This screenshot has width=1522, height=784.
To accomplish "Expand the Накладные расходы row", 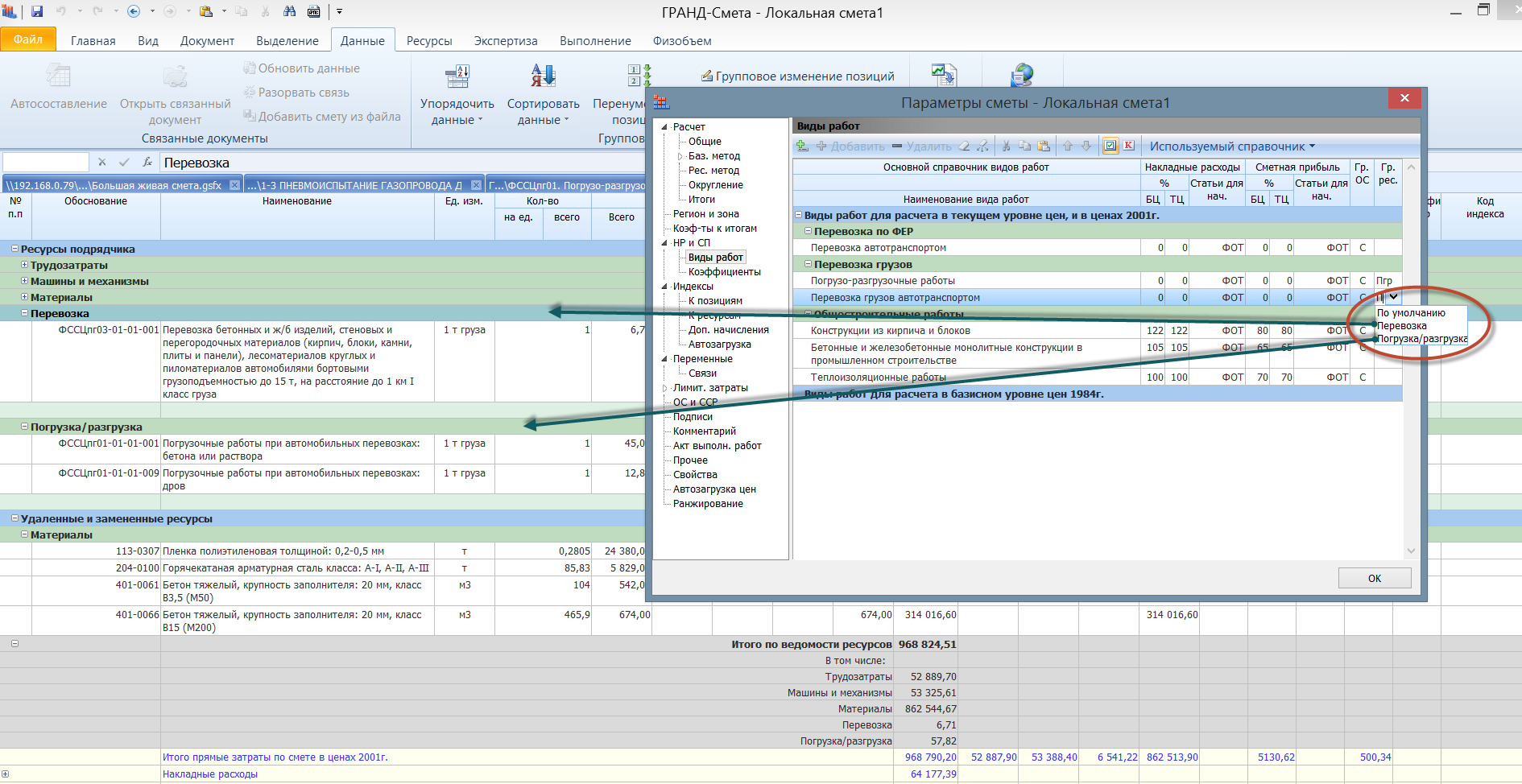I will click(6, 774).
